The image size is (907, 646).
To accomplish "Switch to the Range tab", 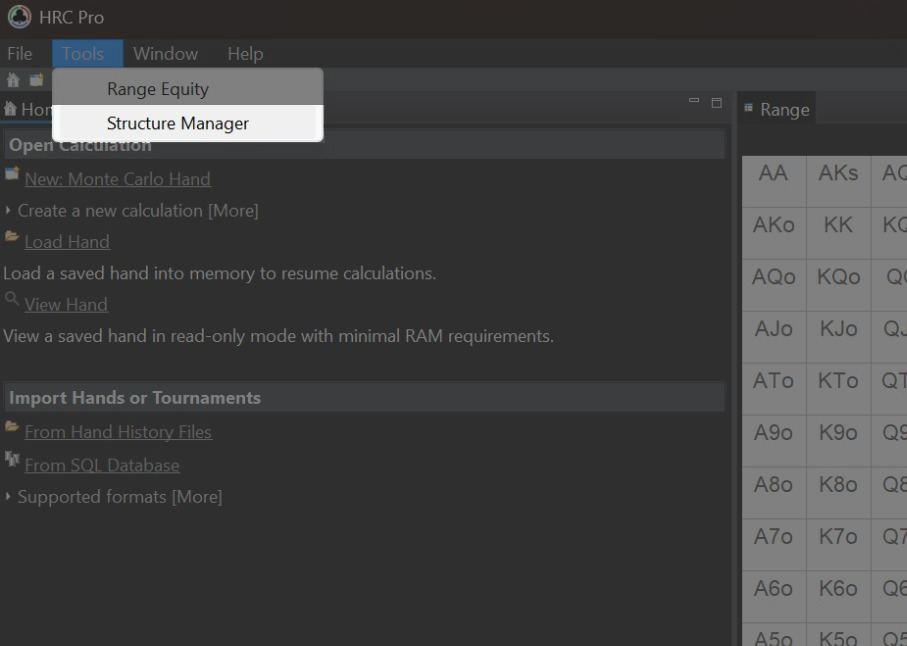I will (x=784, y=110).
